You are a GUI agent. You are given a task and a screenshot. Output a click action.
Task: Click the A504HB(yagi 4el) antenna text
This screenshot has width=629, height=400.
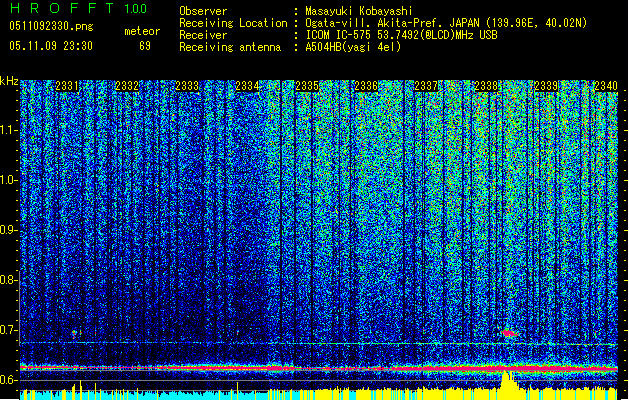[353, 47]
